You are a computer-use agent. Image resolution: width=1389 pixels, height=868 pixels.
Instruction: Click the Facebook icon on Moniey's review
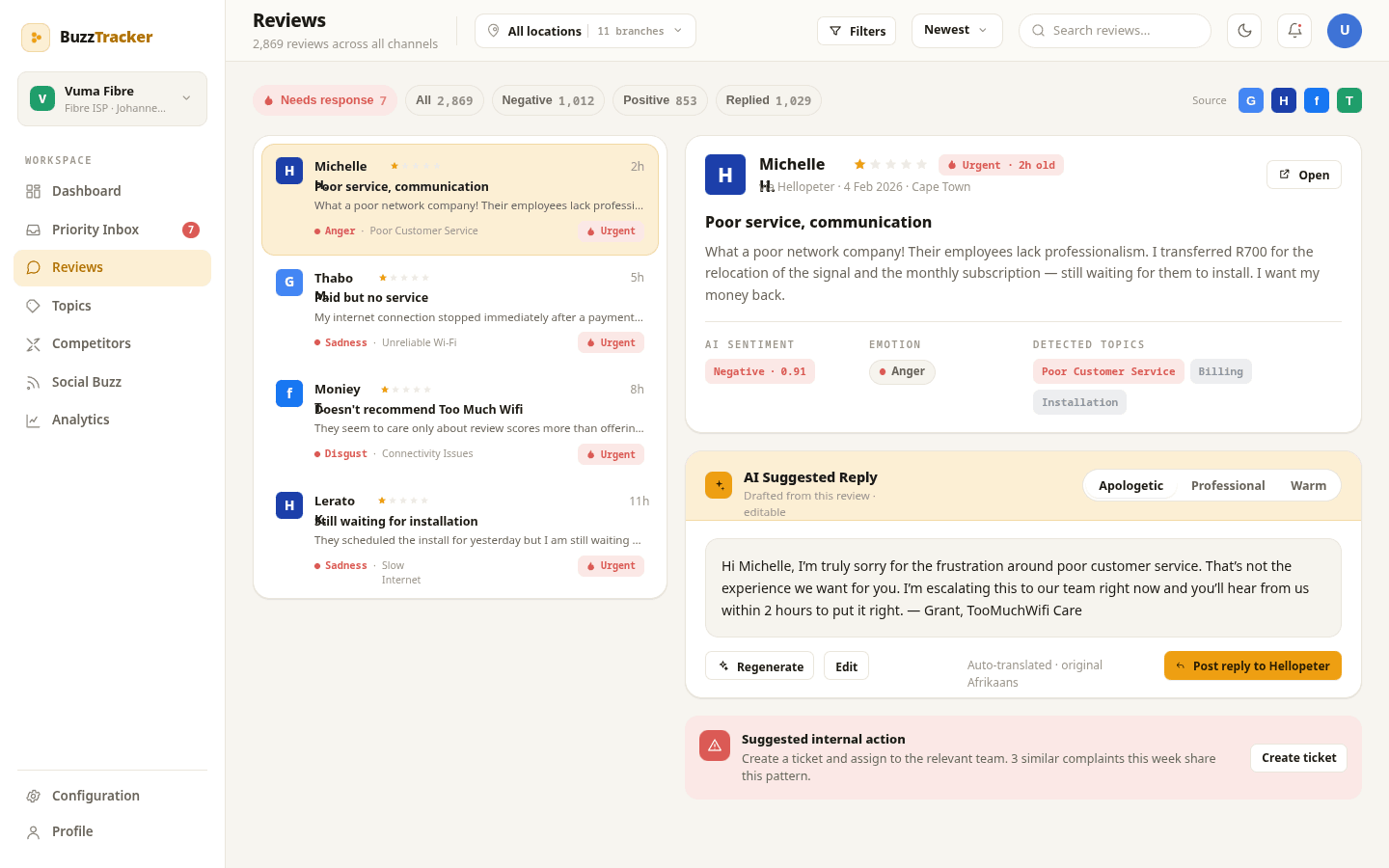click(289, 393)
